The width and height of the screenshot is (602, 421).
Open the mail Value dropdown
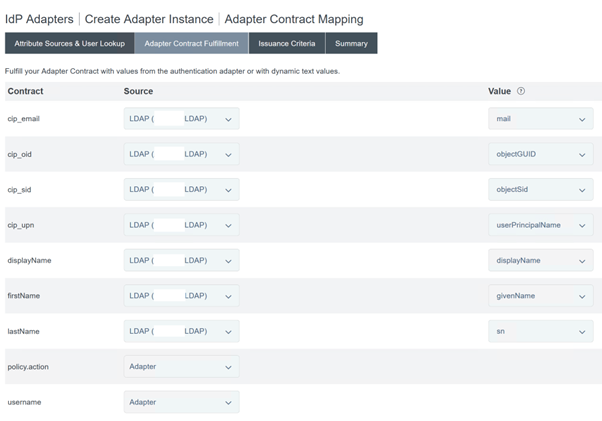(541, 119)
